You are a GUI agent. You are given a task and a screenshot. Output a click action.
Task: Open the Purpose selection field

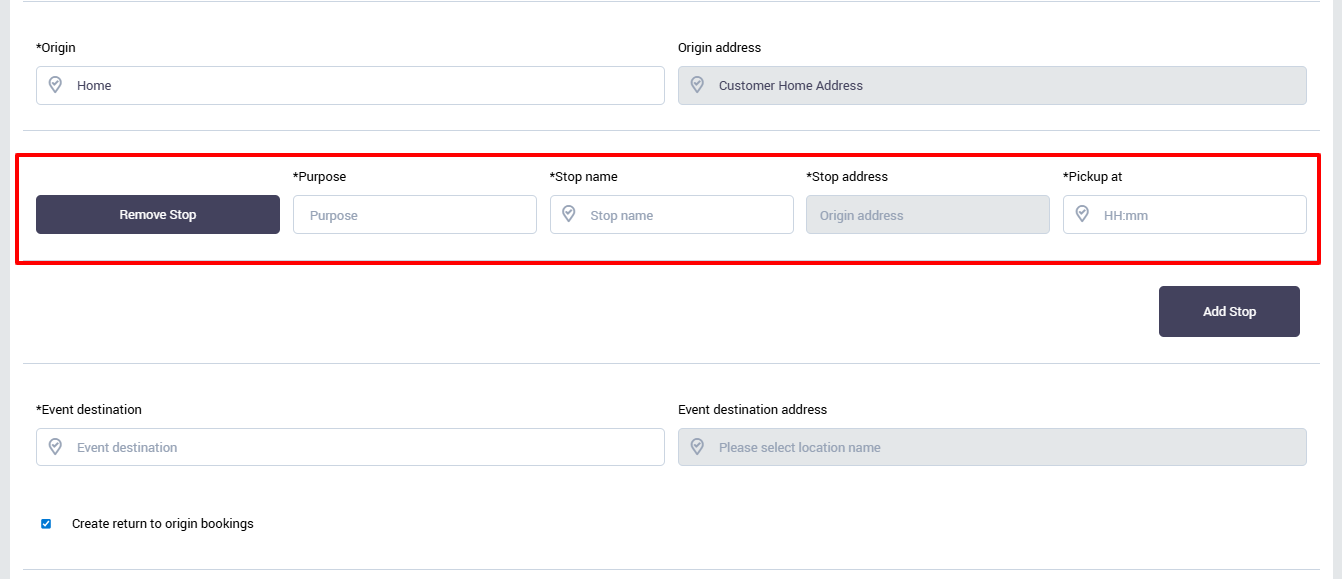click(414, 215)
